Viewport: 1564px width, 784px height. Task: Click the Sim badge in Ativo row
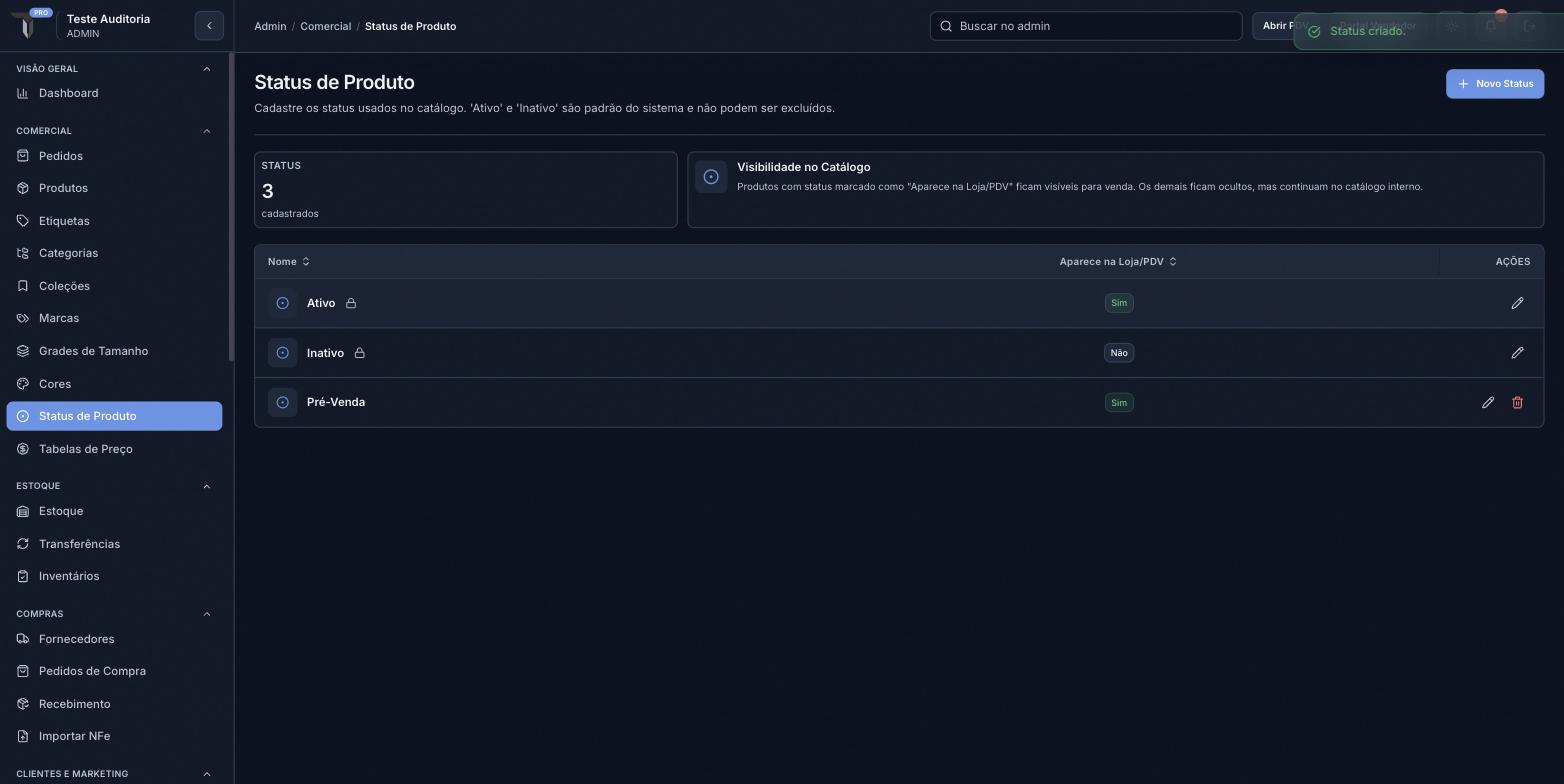[1119, 303]
